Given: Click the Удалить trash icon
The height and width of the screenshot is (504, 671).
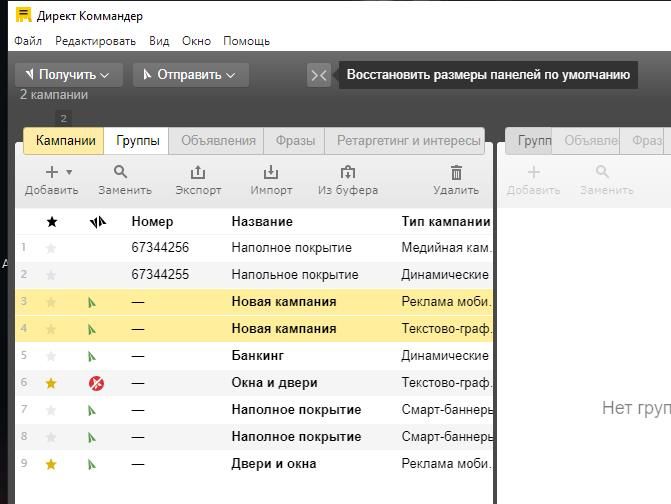Looking at the screenshot, I should point(456,172).
